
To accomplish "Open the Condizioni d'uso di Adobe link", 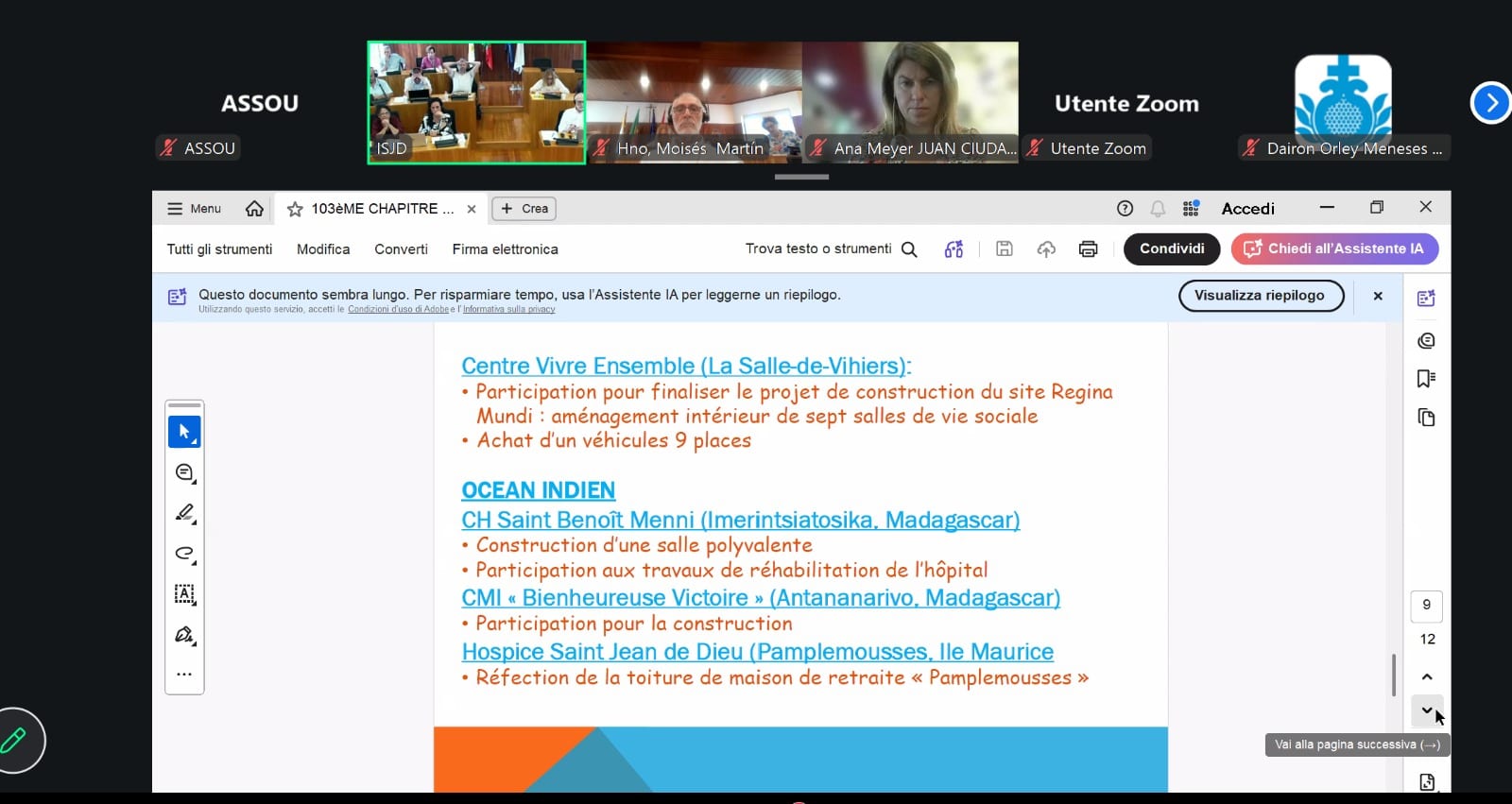I will (x=399, y=310).
